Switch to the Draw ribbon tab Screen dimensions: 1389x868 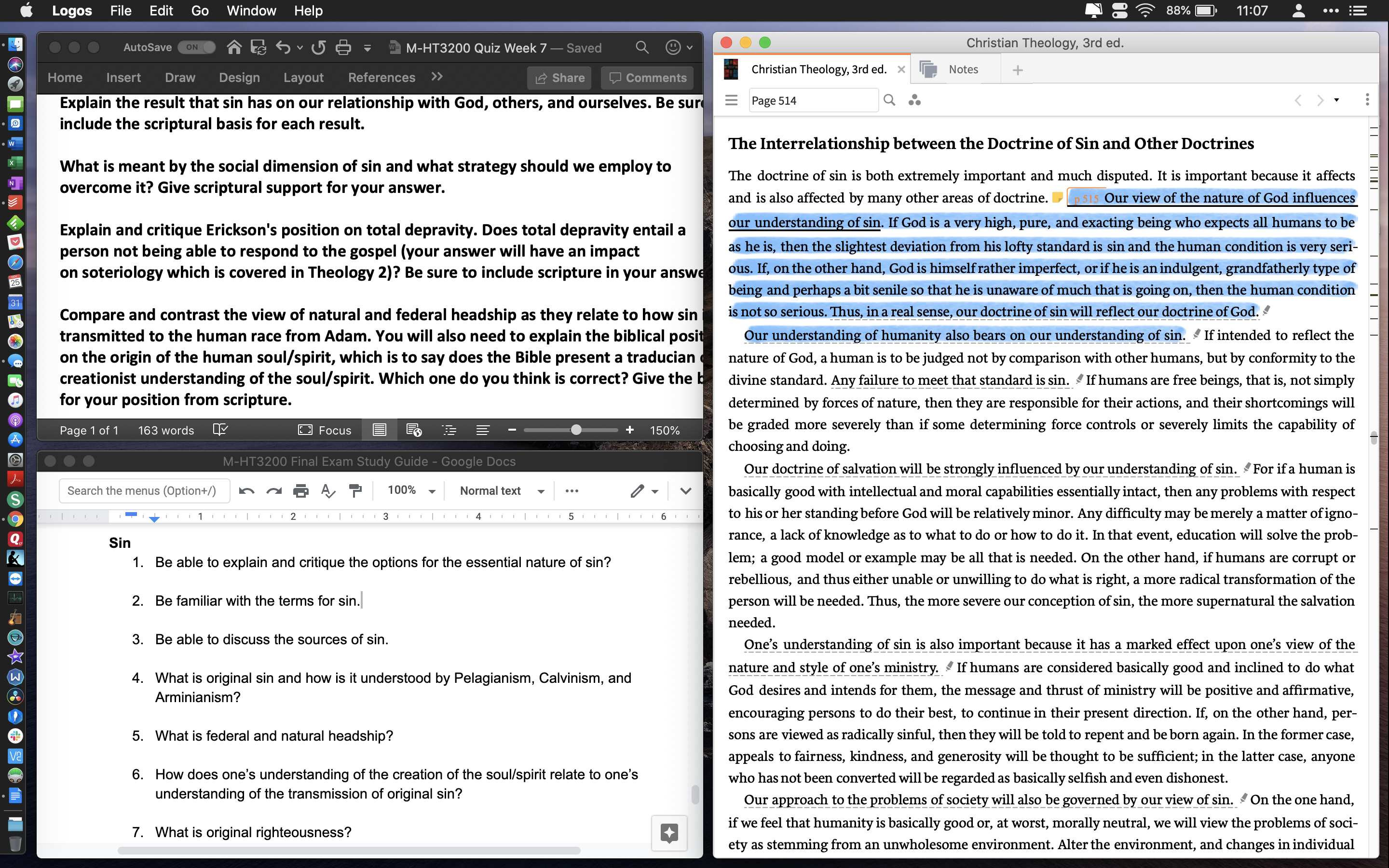click(x=179, y=78)
